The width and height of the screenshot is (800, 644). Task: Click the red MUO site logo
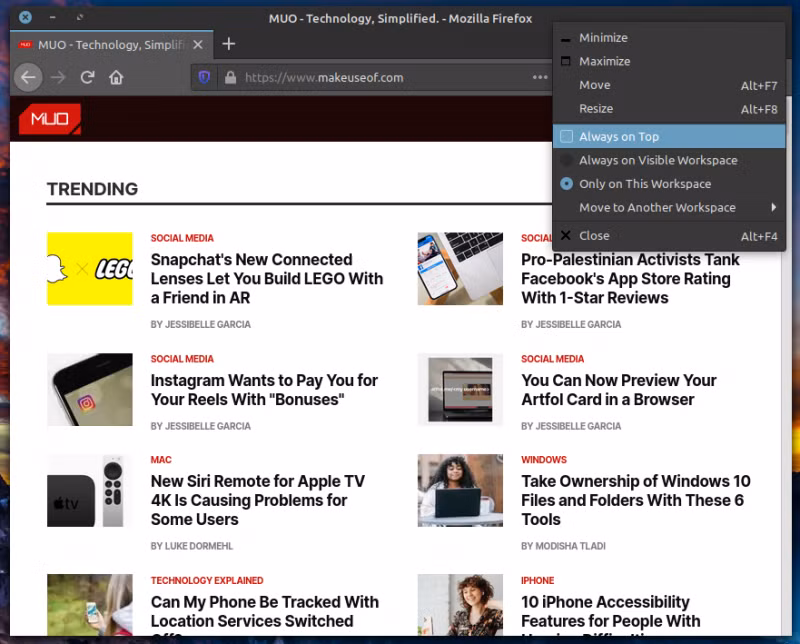click(x=49, y=119)
